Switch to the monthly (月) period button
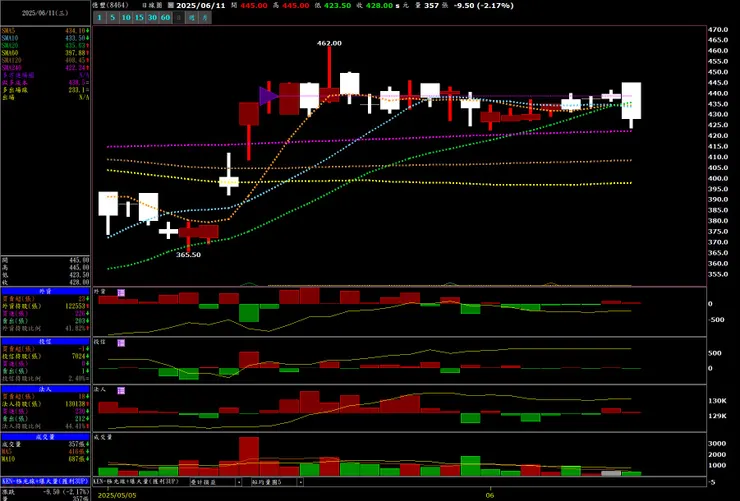The height and width of the screenshot is (501, 740). click(205, 17)
